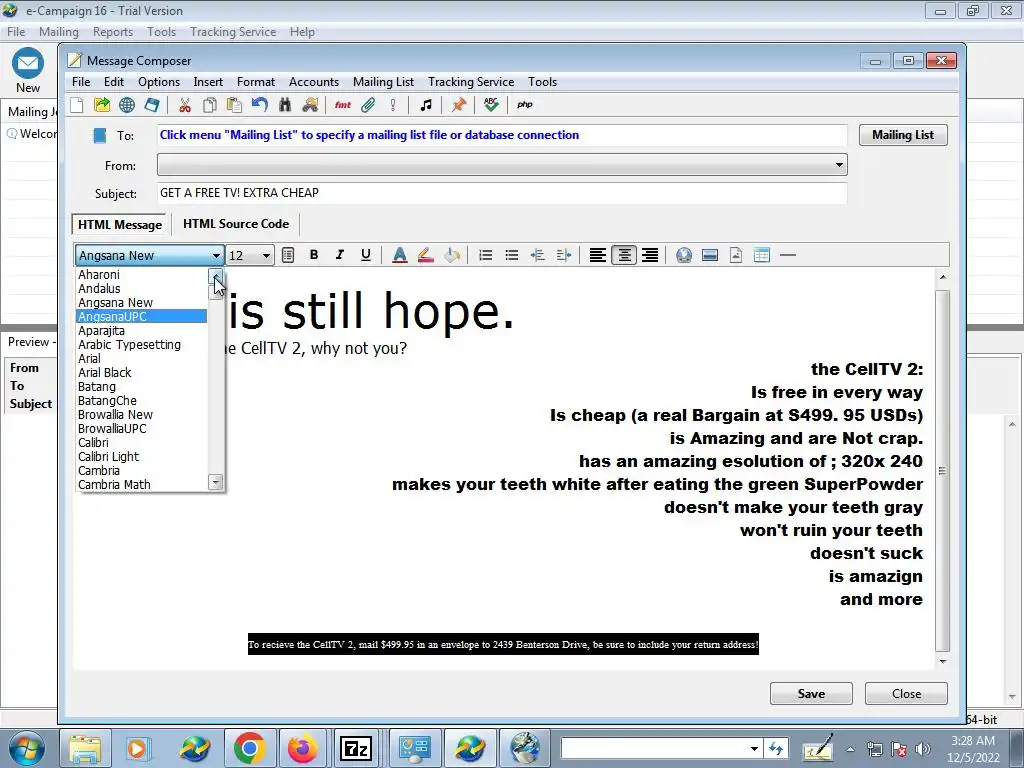Toggle center alignment
This screenshot has height=768, width=1024.
[624, 255]
